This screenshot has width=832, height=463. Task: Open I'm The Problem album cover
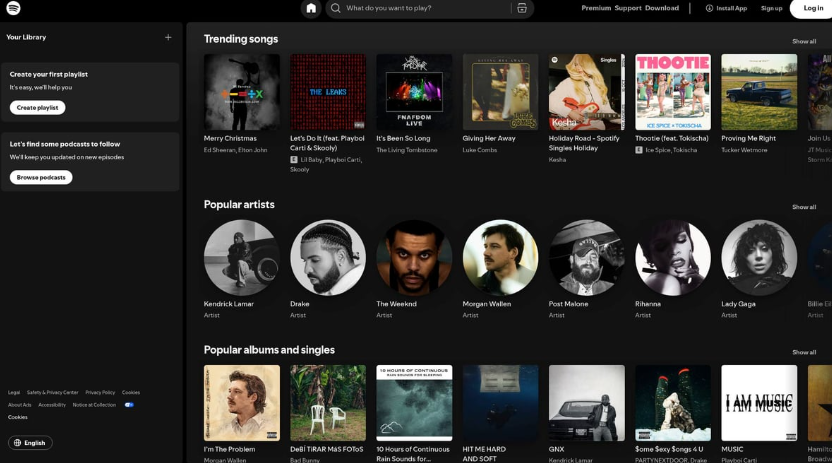coord(241,403)
